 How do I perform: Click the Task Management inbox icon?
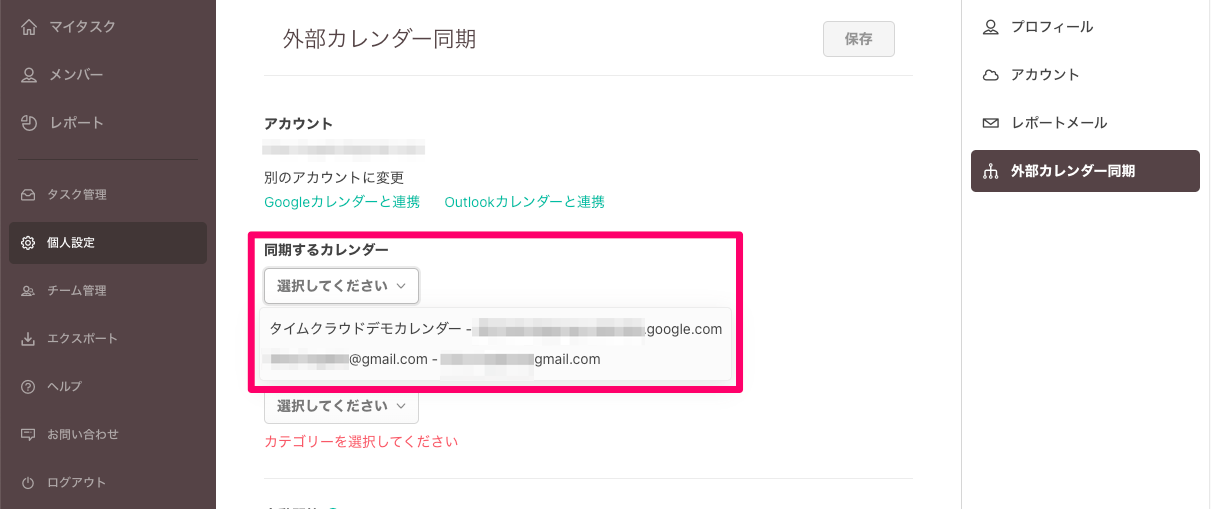[x=29, y=195]
